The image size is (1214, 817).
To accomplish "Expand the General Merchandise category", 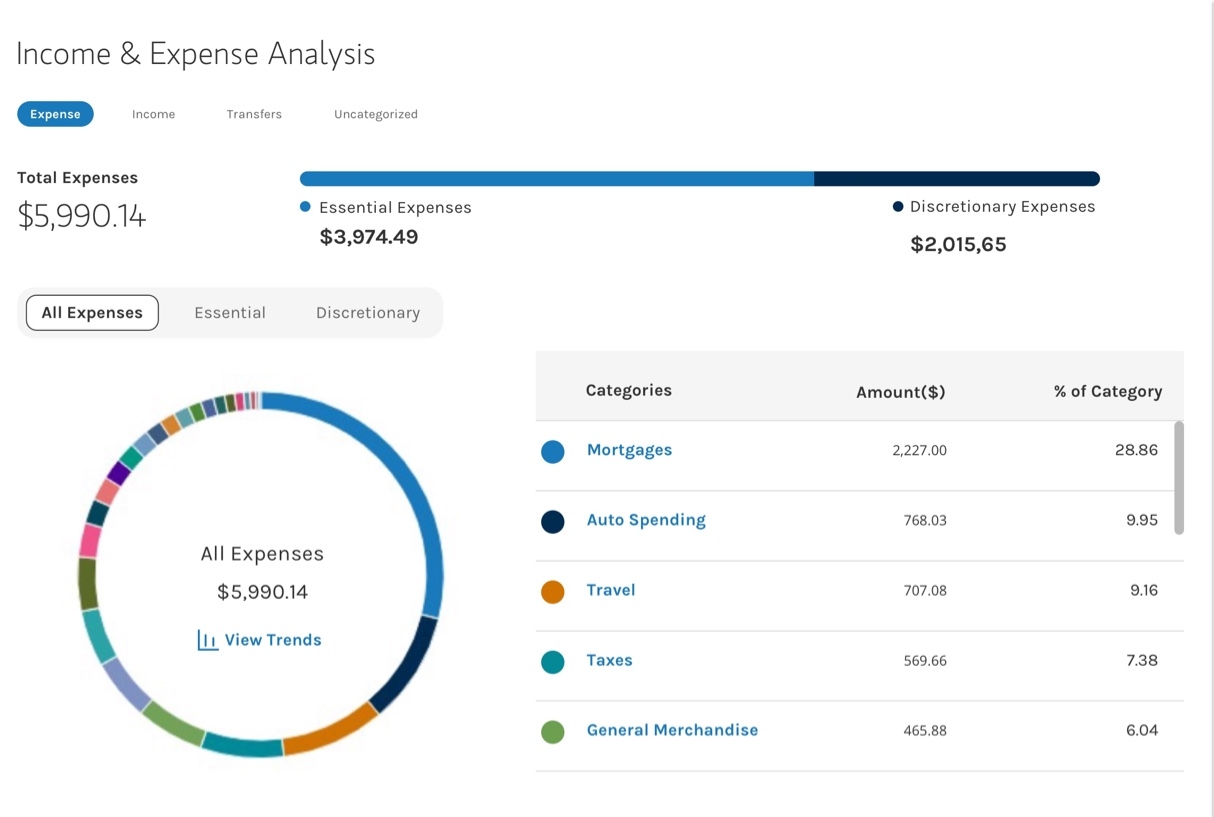I will [x=672, y=730].
